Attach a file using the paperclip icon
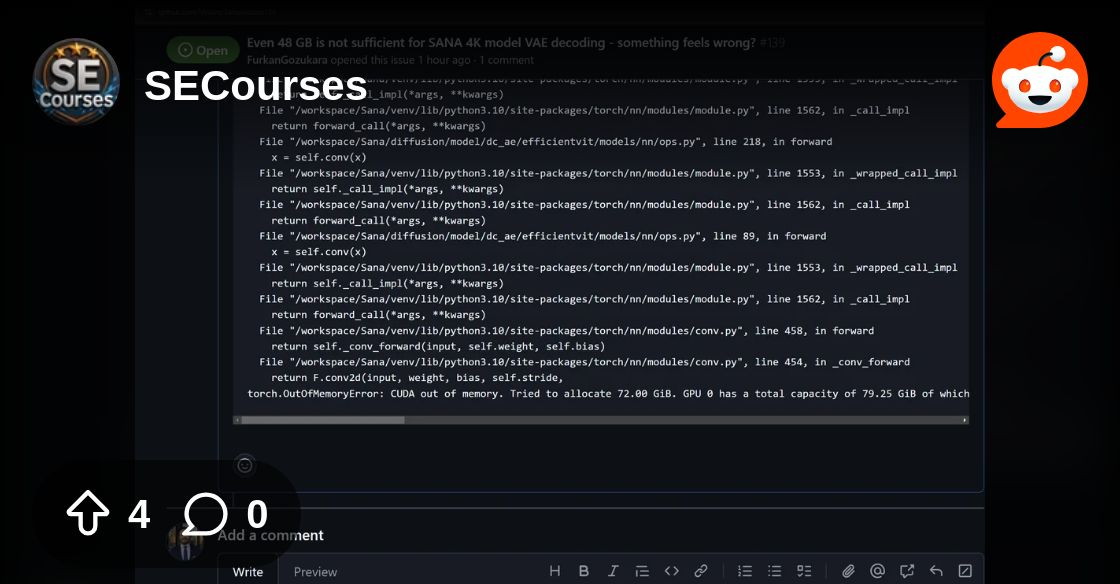The height and width of the screenshot is (584, 1120). (850, 571)
